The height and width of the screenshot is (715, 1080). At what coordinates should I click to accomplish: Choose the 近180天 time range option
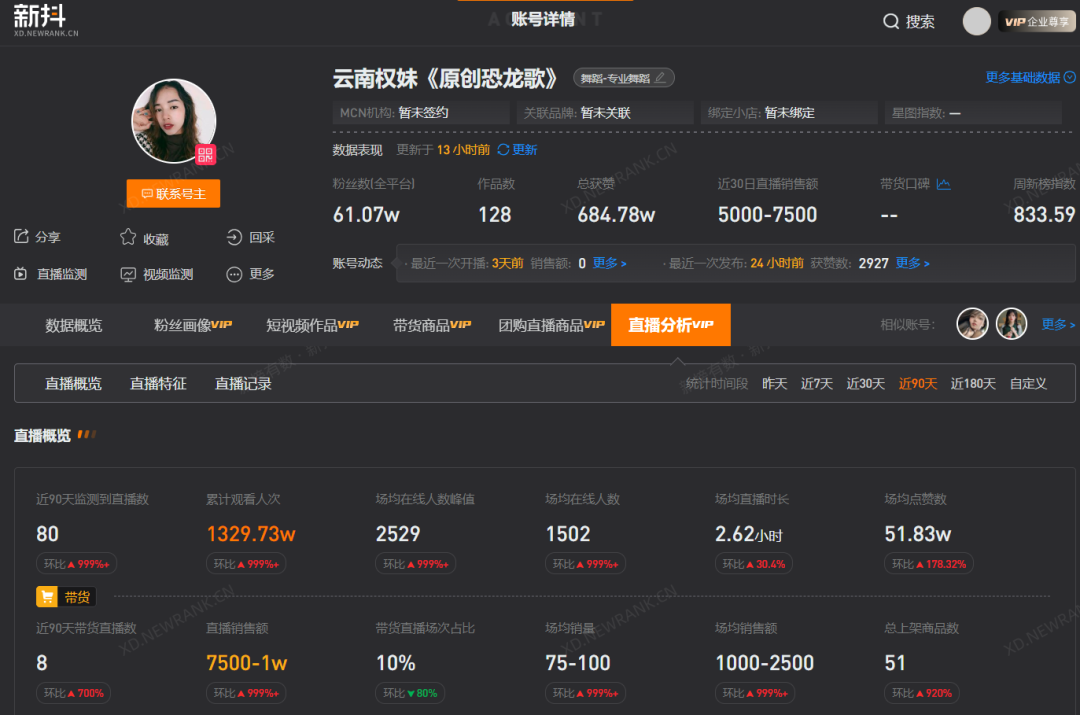[973, 383]
